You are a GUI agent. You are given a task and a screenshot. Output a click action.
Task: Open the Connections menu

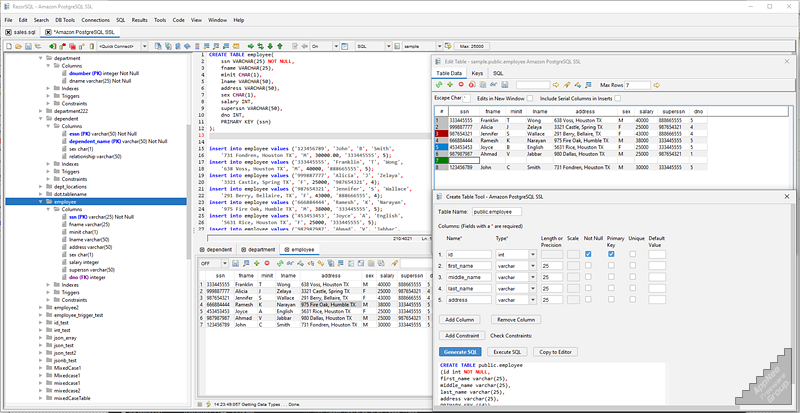click(x=95, y=20)
